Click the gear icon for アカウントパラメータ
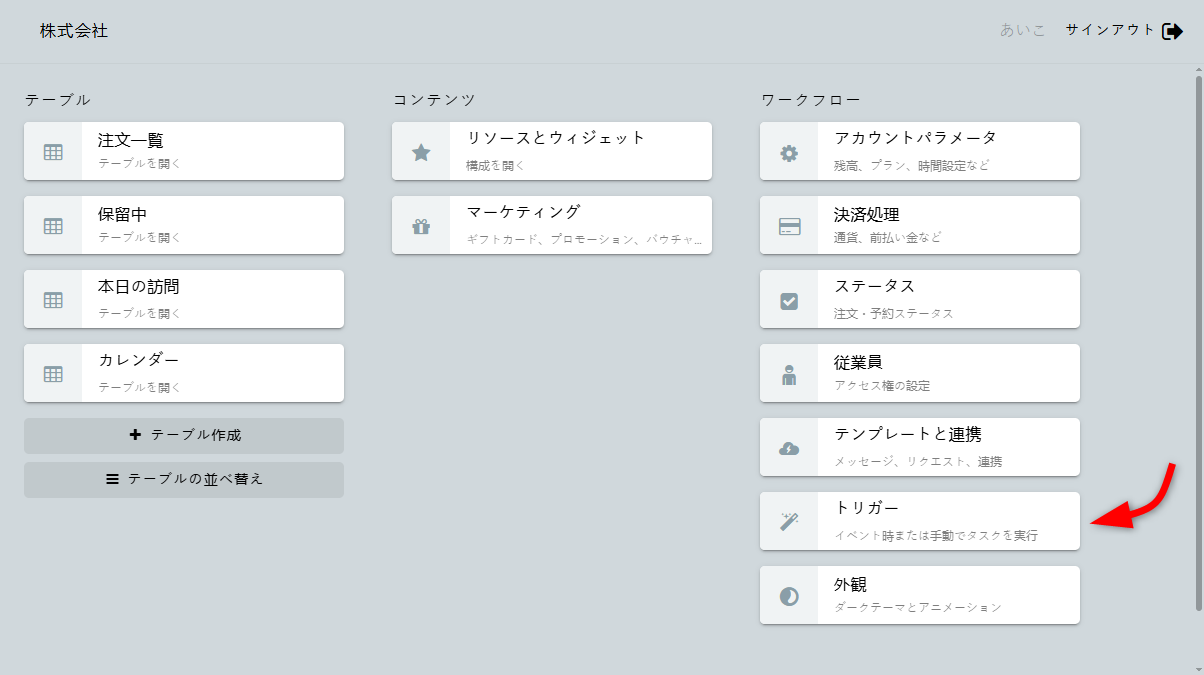Screen dimensions: 1204x675 [789, 152]
